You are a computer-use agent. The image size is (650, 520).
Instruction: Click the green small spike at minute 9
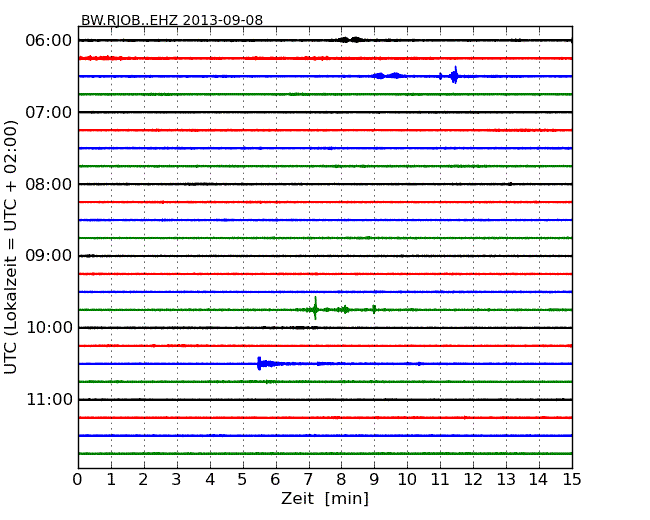[x=374, y=309]
